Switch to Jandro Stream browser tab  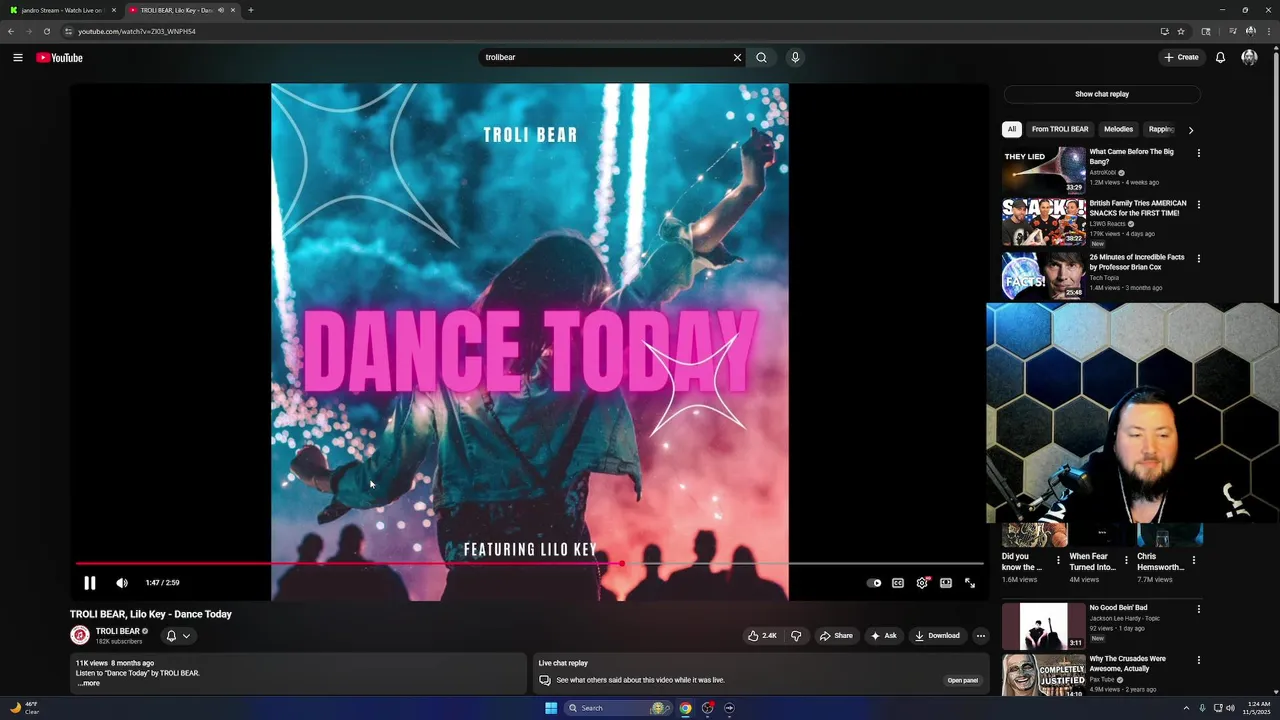pyautogui.click(x=63, y=10)
